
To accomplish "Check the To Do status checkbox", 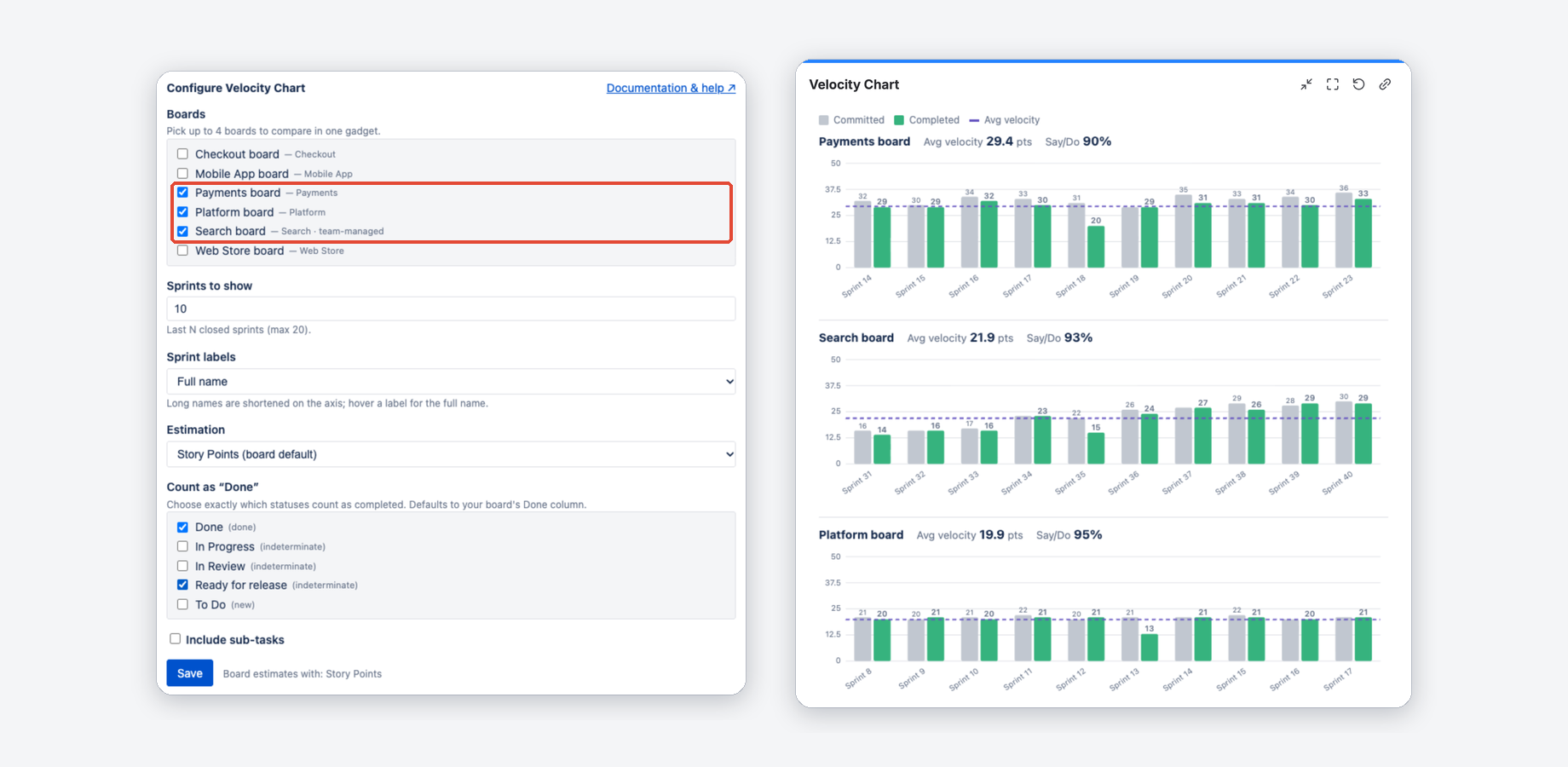I will pyautogui.click(x=182, y=604).
